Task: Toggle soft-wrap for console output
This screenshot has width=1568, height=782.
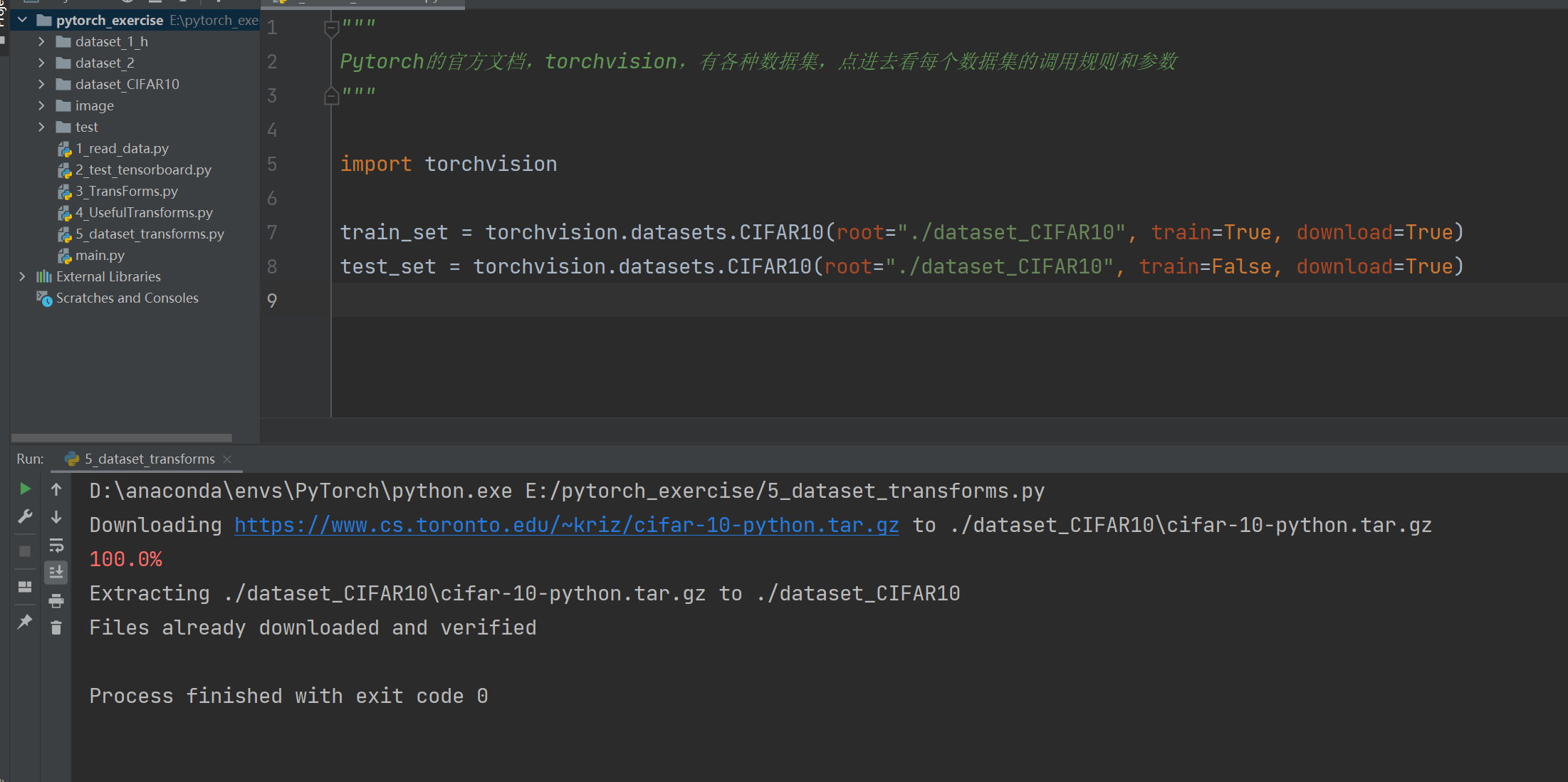Action: [56, 546]
